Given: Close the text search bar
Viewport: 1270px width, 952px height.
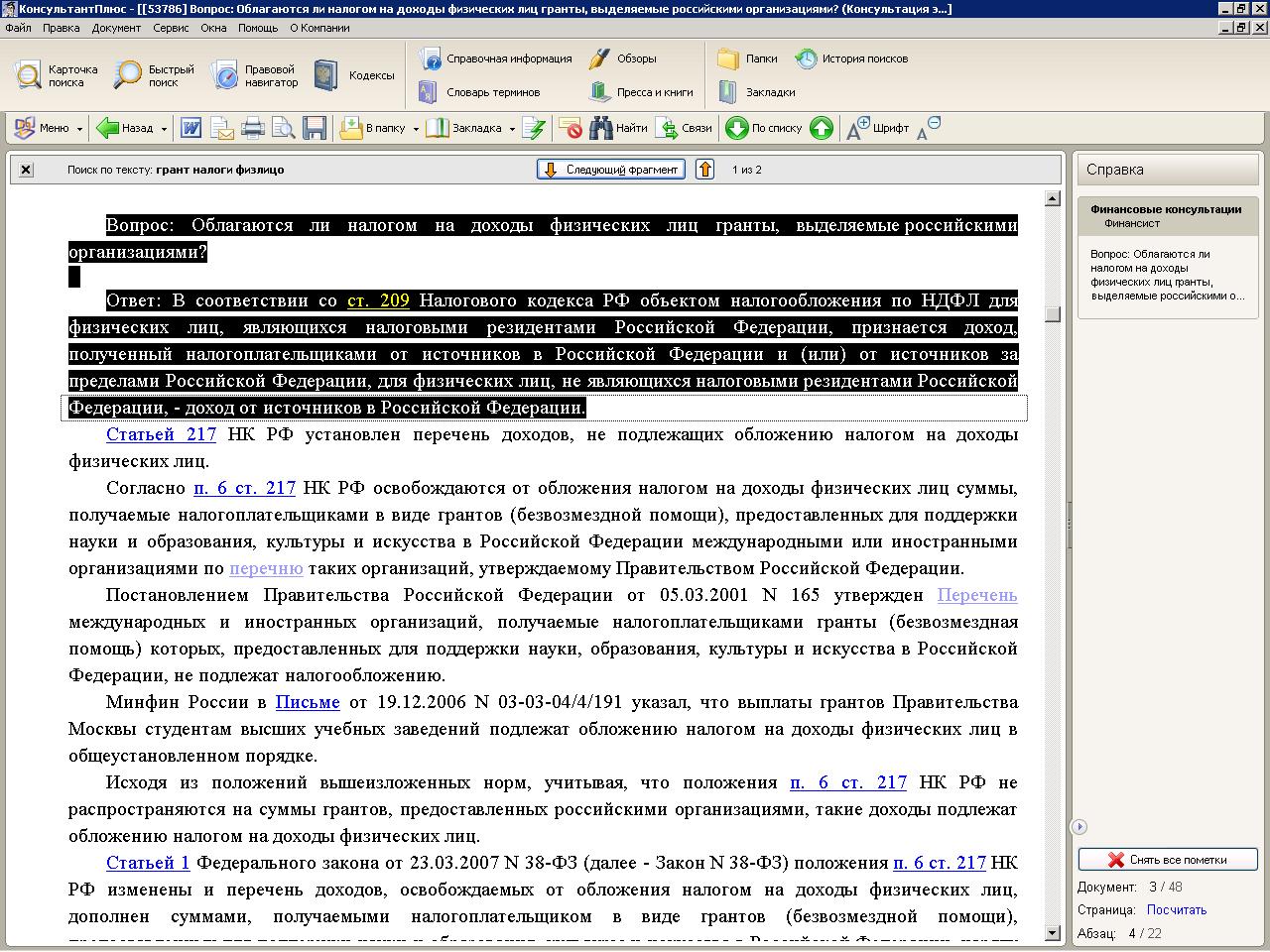Looking at the screenshot, I should (x=26, y=170).
